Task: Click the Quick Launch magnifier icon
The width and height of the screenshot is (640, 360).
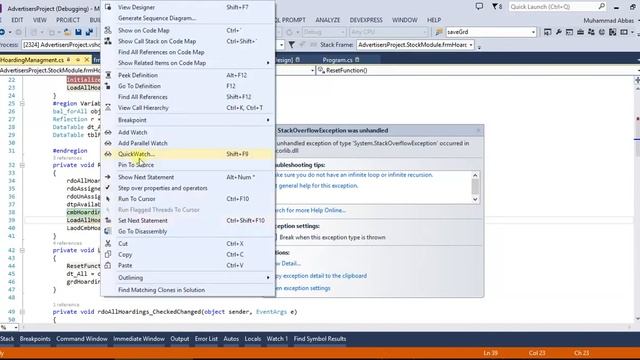Action: coord(602,7)
